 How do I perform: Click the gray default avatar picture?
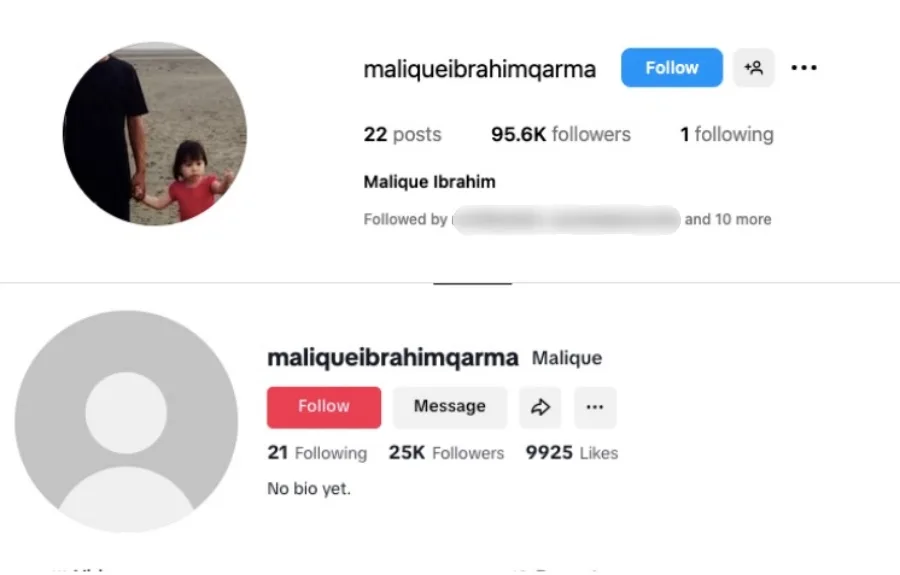click(x=126, y=421)
